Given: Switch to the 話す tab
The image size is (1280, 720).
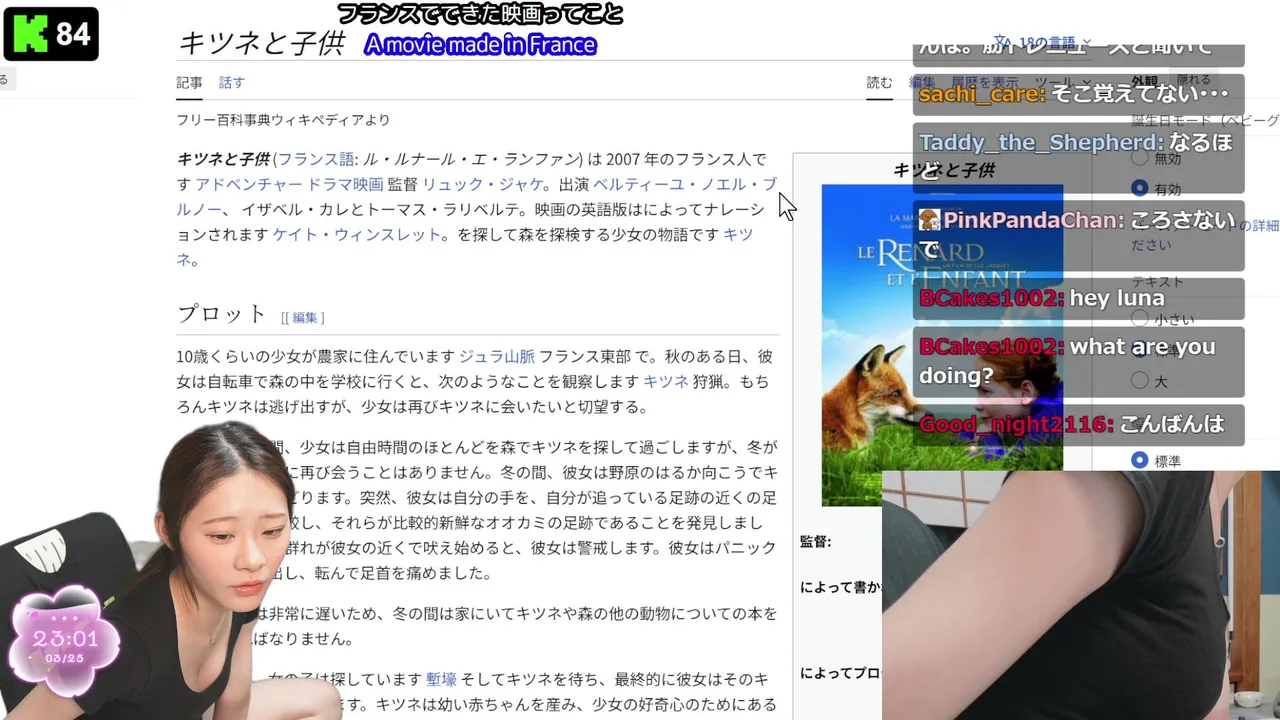Looking at the screenshot, I should coord(231,83).
